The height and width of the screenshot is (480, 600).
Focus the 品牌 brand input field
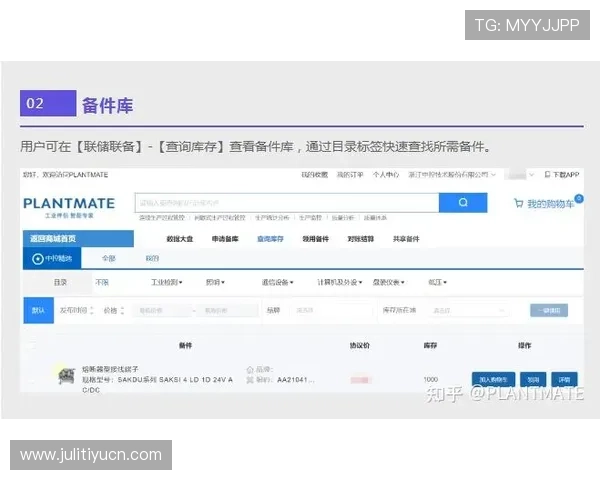click(x=332, y=310)
